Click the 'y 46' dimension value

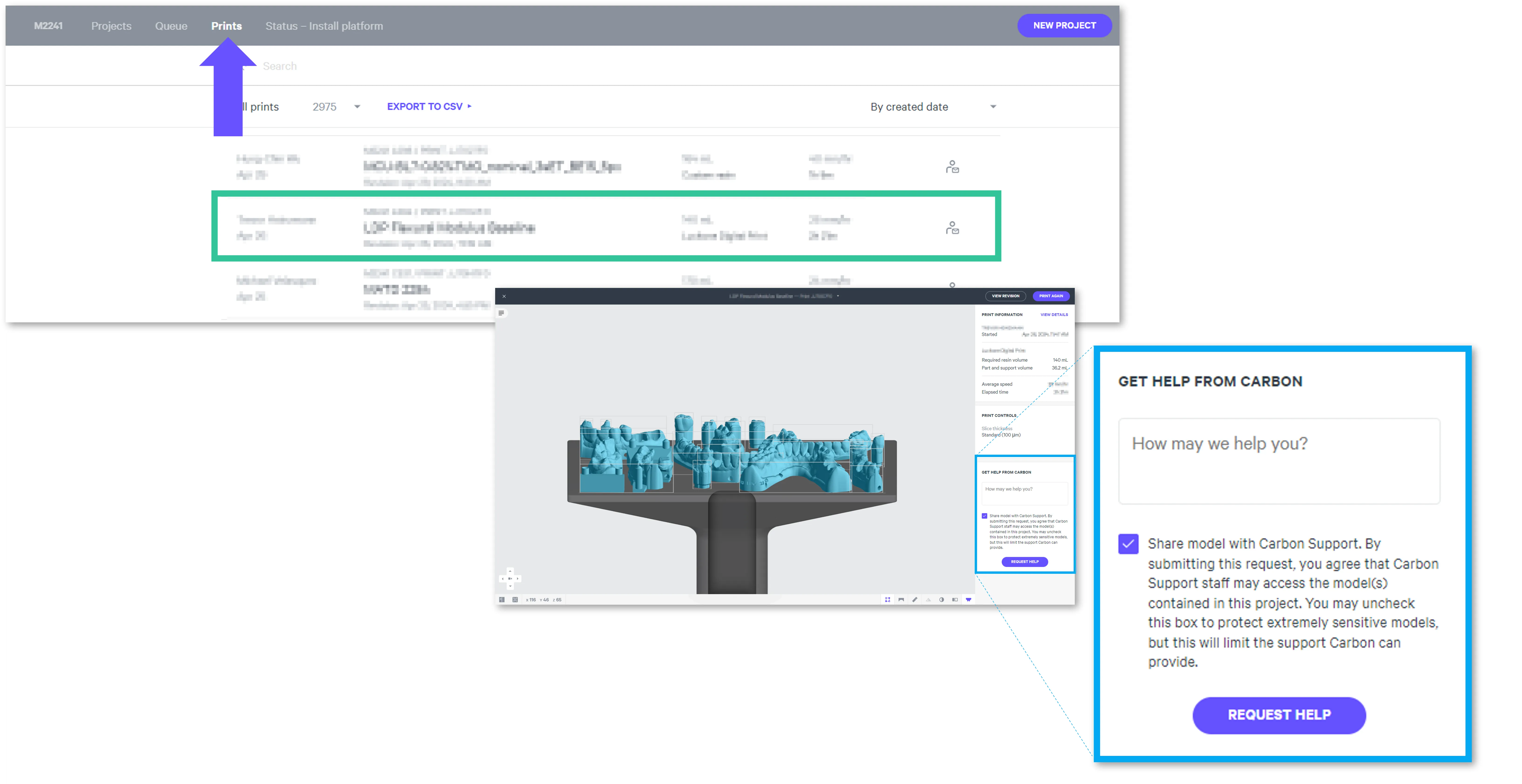pyautogui.click(x=544, y=600)
